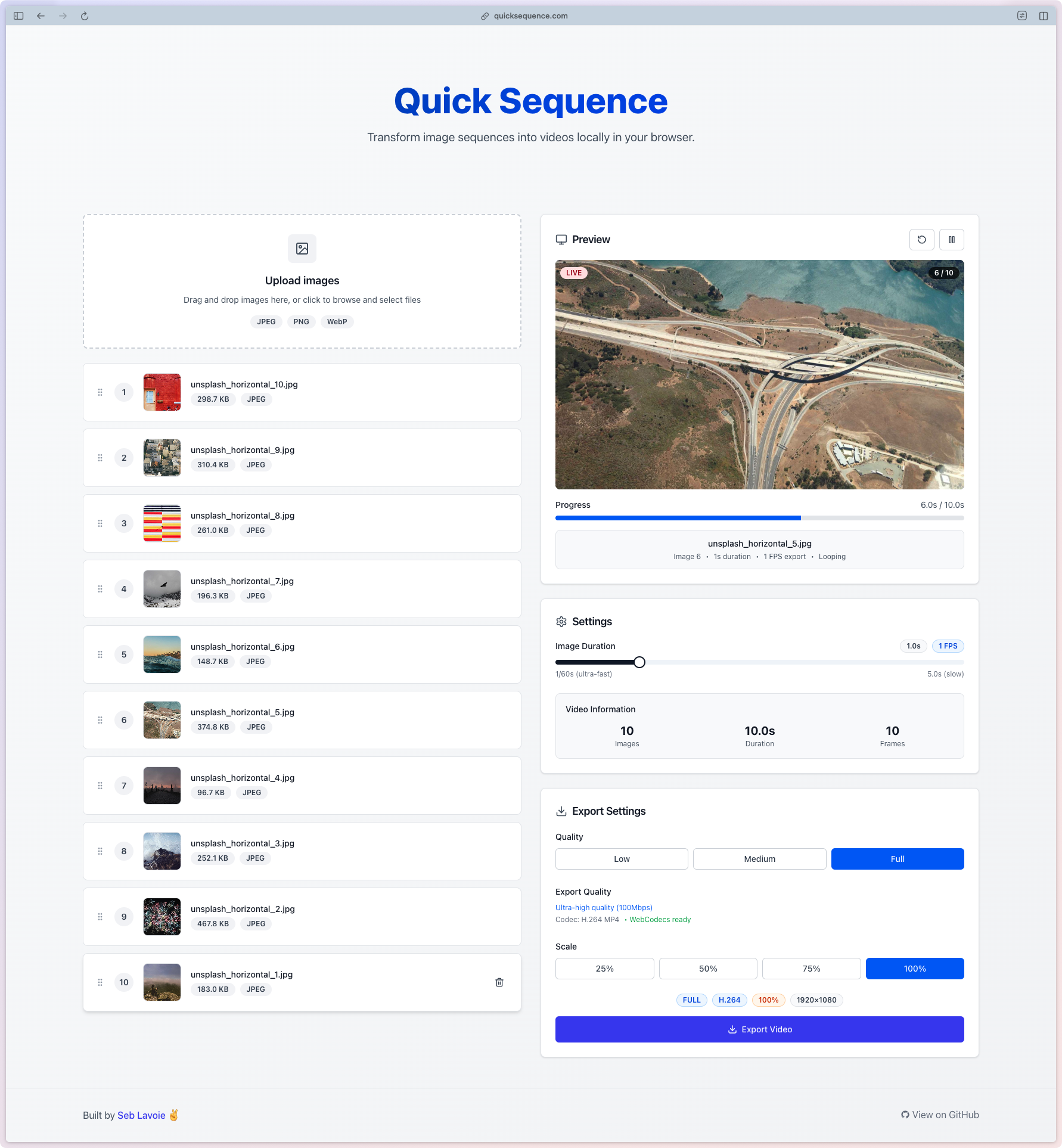Click the upload image icon in dropzone
Viewport: 1062px width, 1148px height.
302,249
